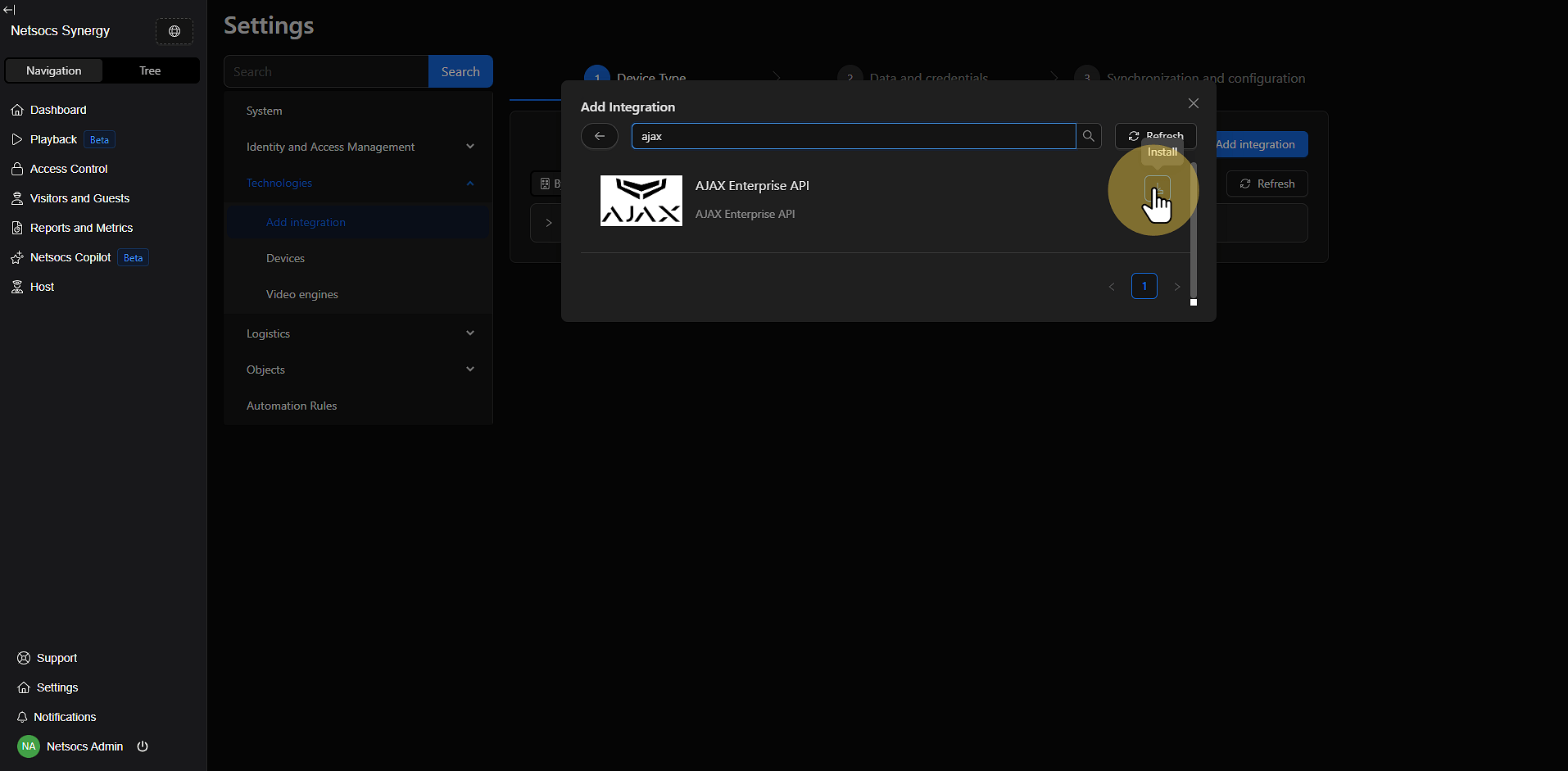Click the Add integration blue button
The height and width of the screenshot is (771, 1568).
(x=1259, y=144)
